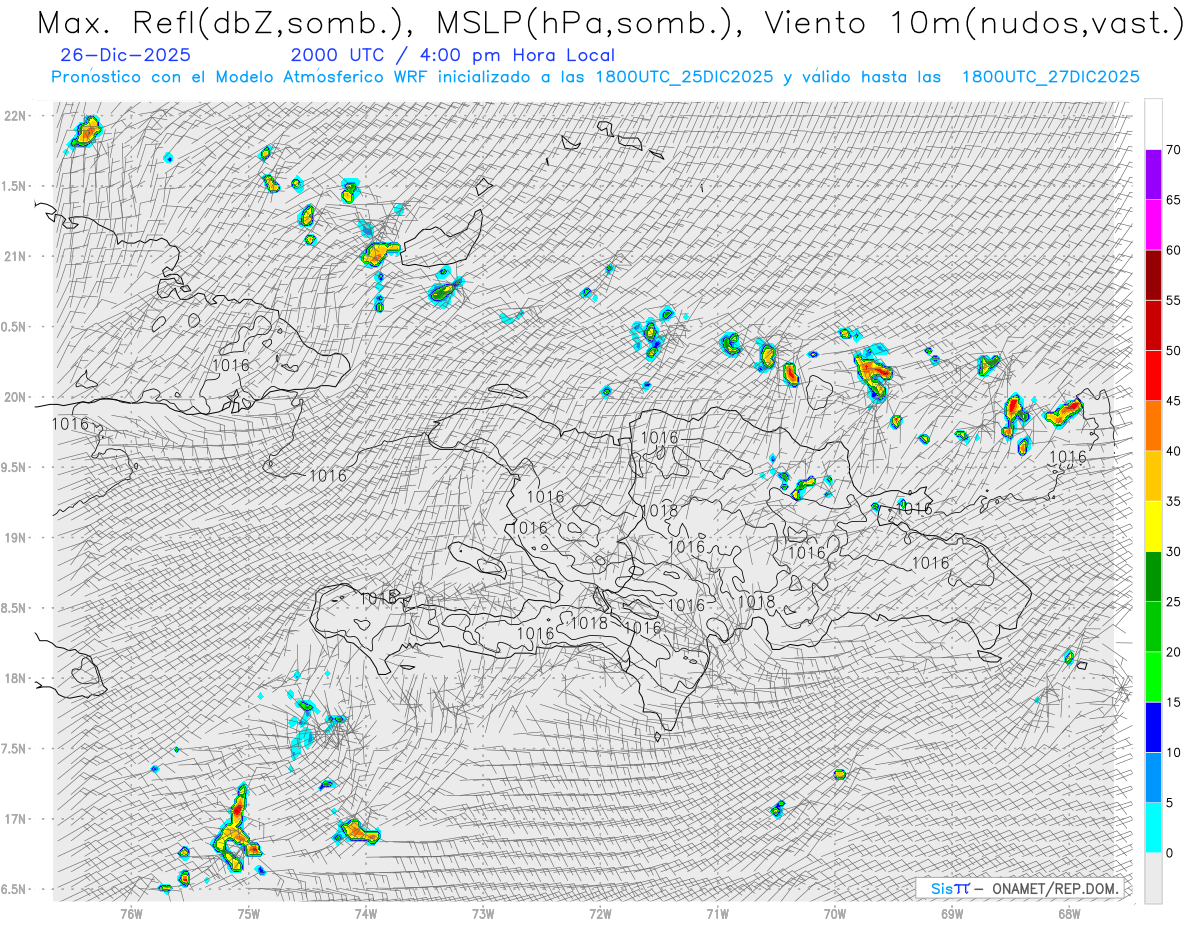Click the cyan 0–5 dBZ colorbar segment

tap(1153, 828)
